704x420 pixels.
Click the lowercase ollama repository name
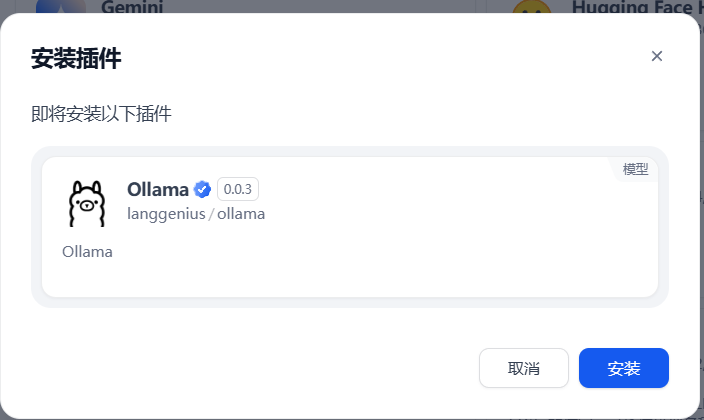(241, 214)
